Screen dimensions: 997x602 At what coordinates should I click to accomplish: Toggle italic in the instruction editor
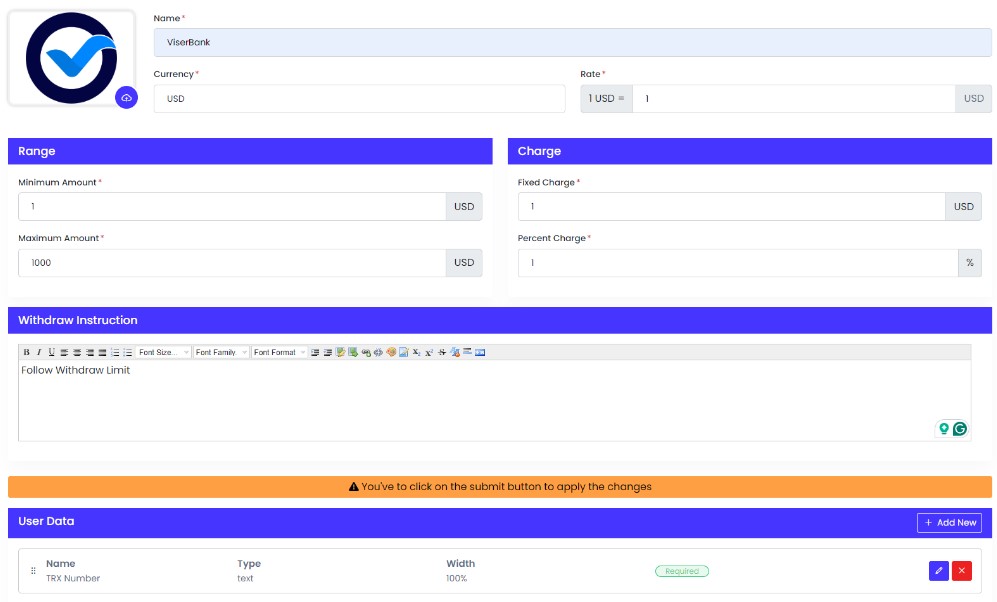click(39, 353)
